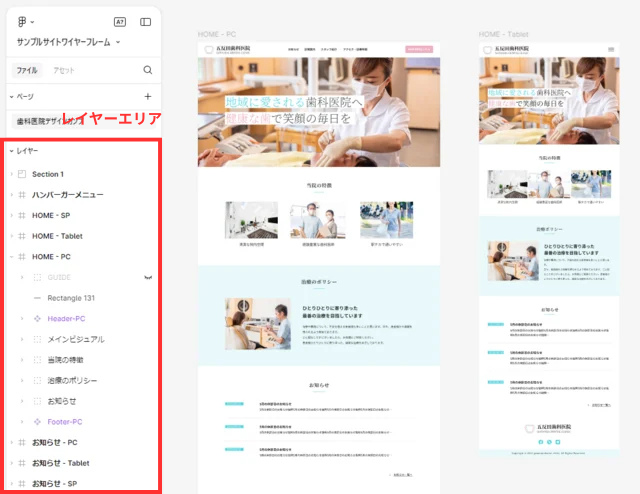Collapse the HOME - PC layer tree

11,256
